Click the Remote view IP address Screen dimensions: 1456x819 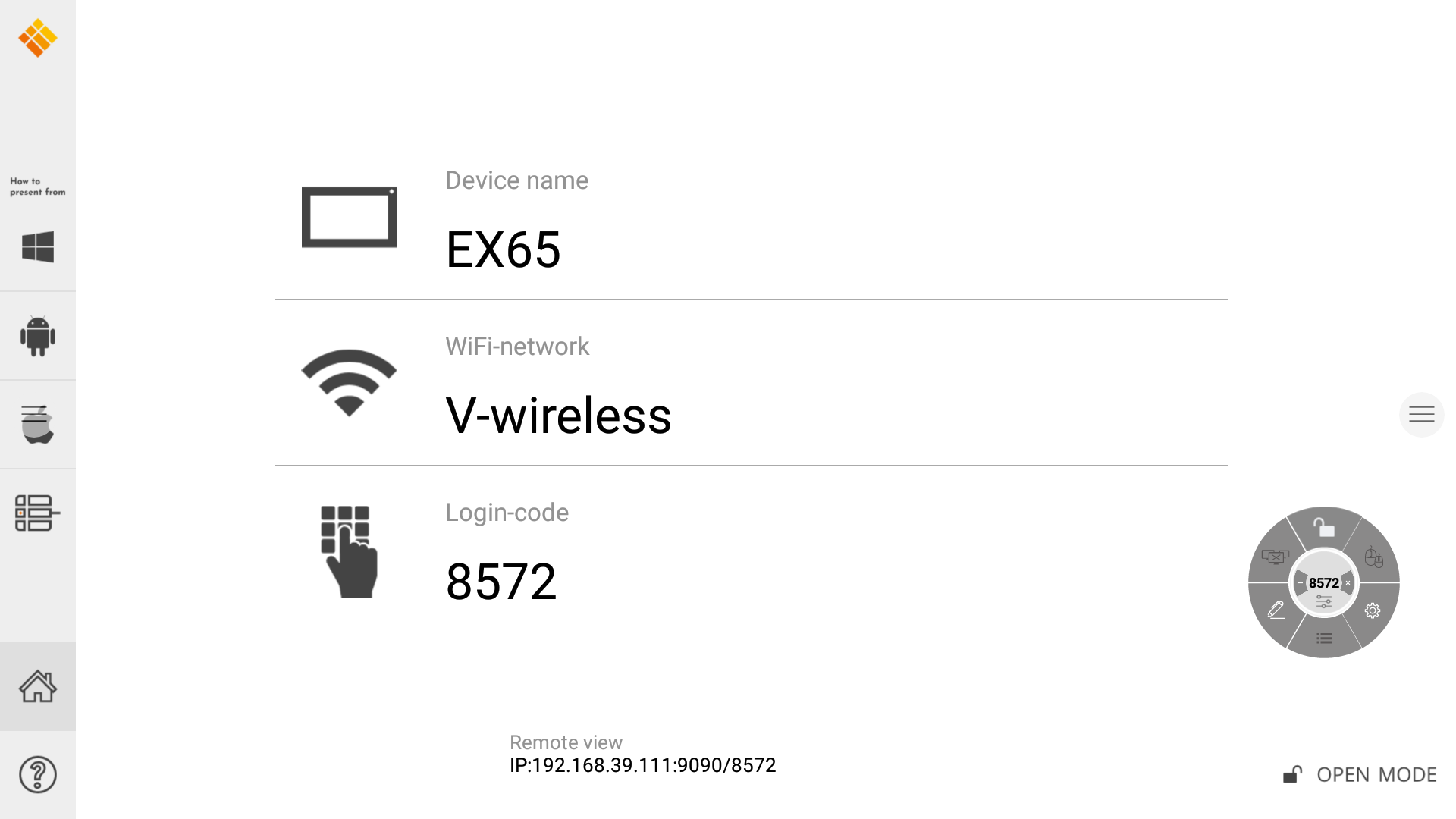(642, 766)
